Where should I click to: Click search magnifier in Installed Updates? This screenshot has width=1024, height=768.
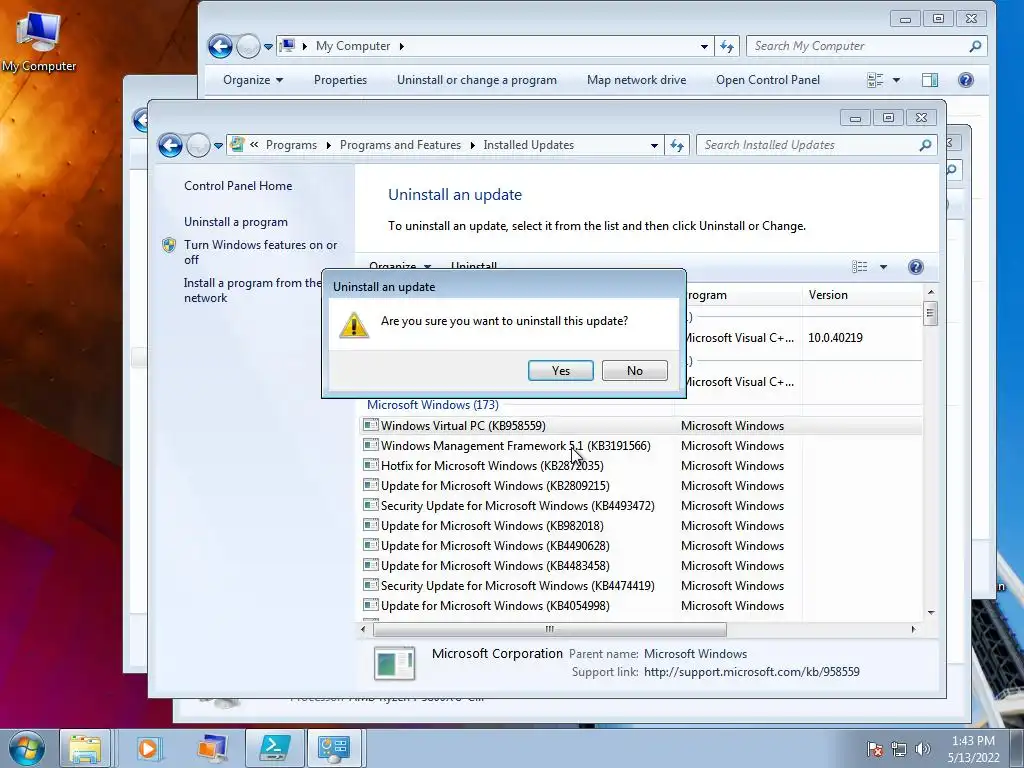(925, 145)
